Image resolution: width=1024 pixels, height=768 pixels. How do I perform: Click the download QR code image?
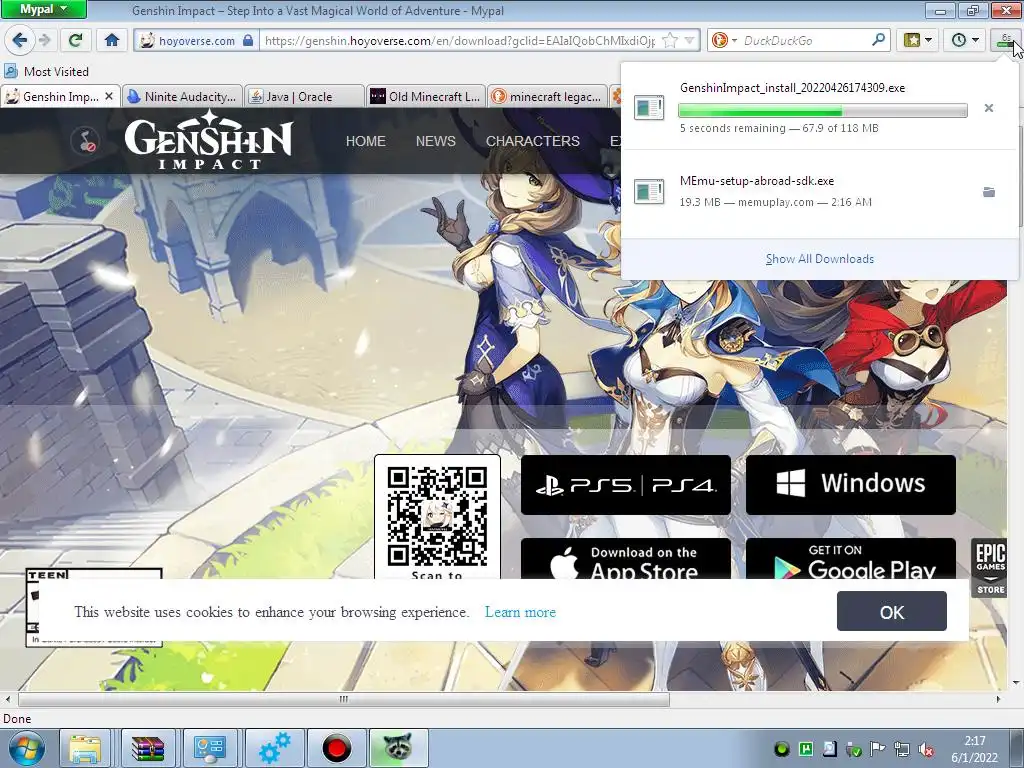click(437, 516)
